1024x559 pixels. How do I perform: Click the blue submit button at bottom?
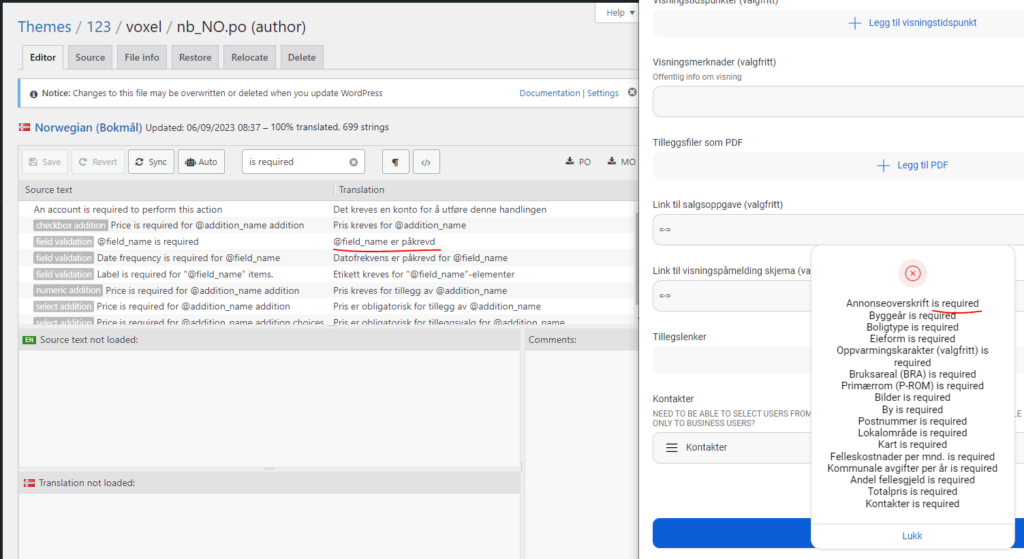731,533
